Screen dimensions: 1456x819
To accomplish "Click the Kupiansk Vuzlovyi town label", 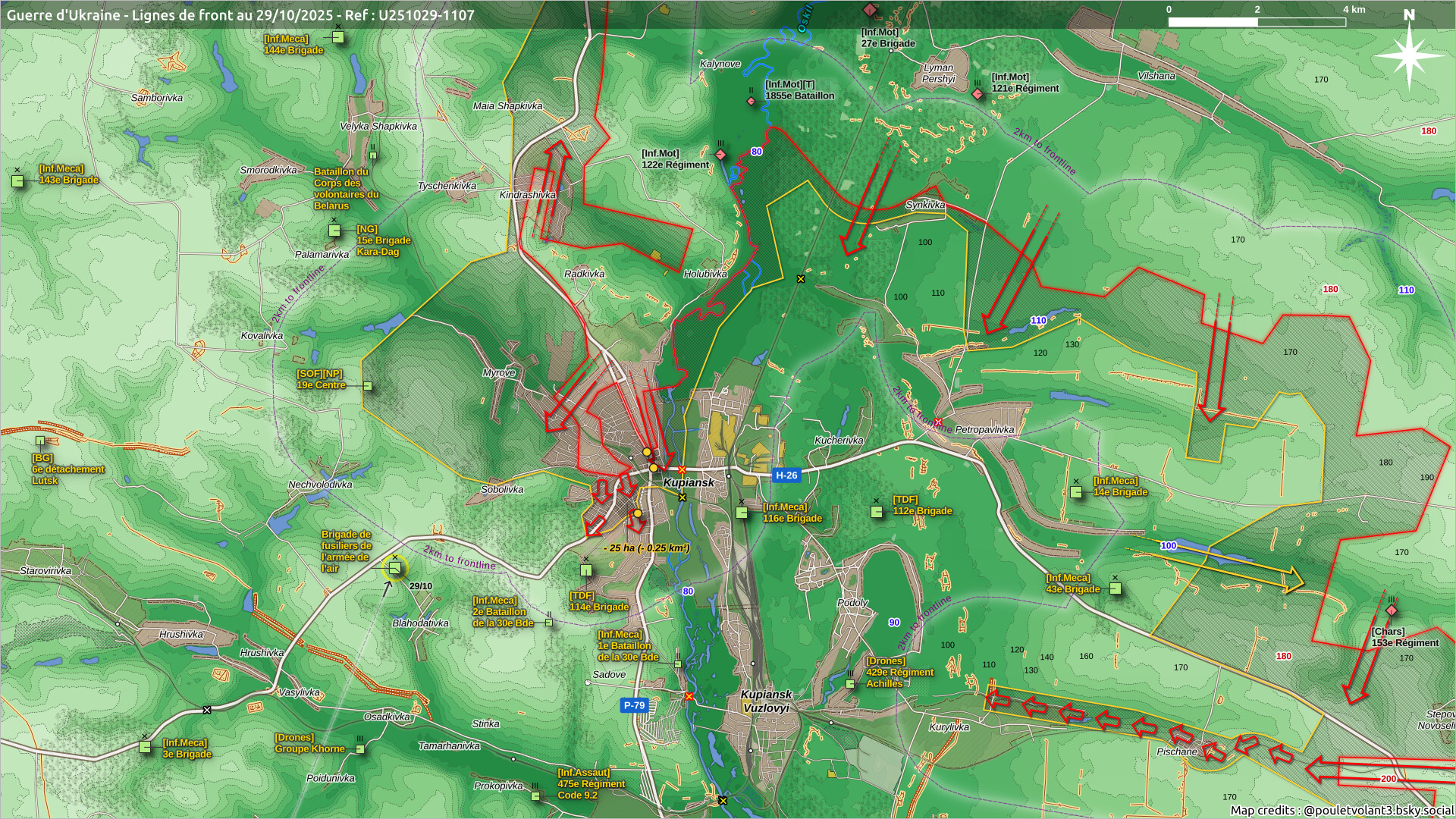I will [766, 701].
